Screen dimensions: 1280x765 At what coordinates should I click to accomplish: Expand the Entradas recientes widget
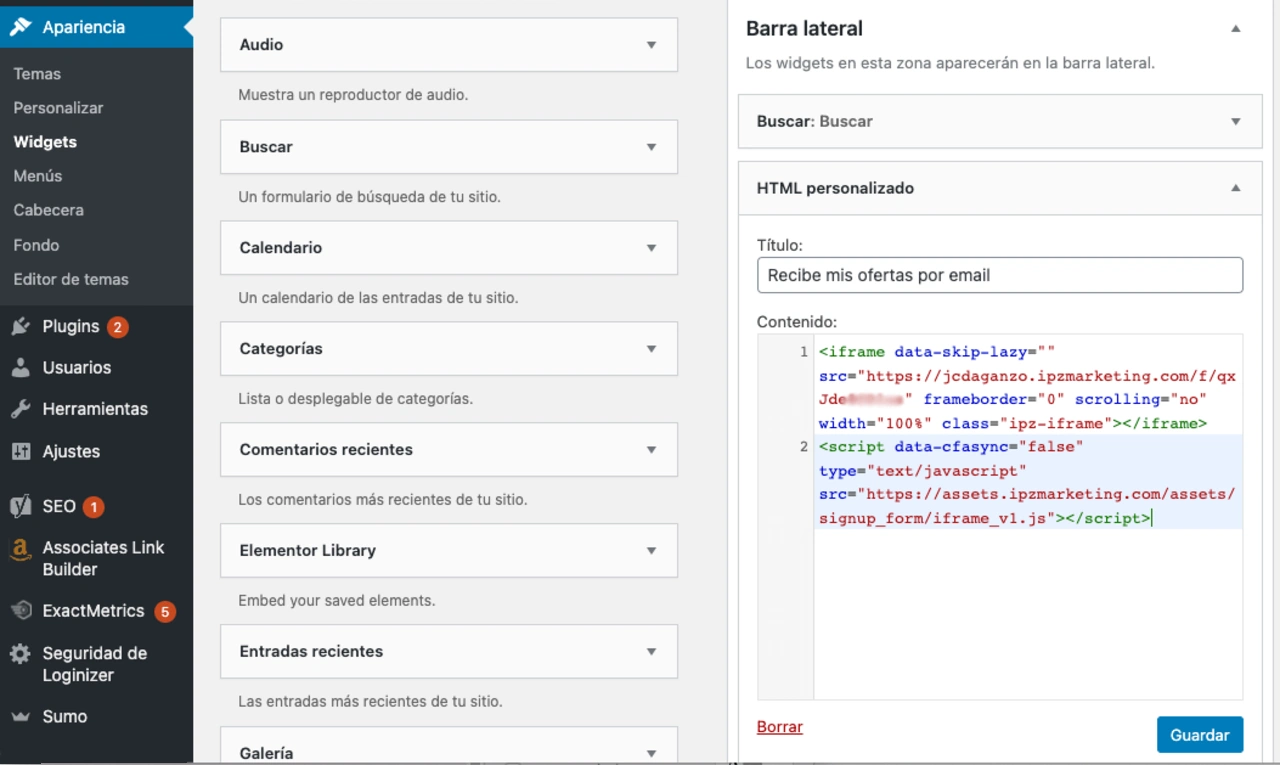(x=651, y=652)
